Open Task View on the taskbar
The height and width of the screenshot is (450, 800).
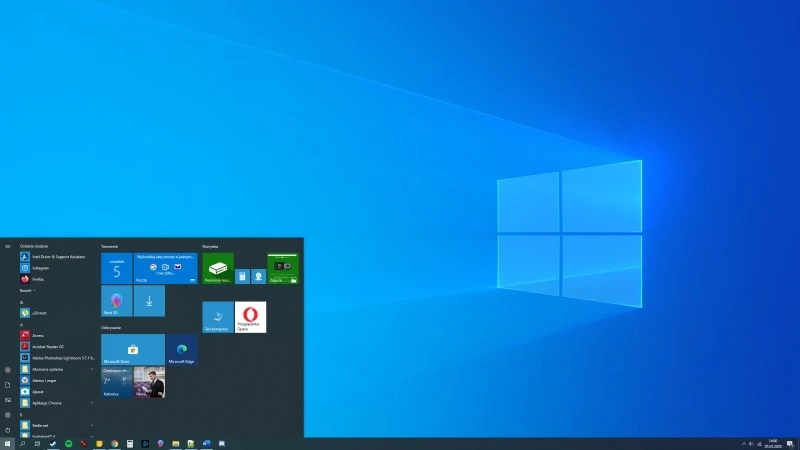[x=37, y=444]
